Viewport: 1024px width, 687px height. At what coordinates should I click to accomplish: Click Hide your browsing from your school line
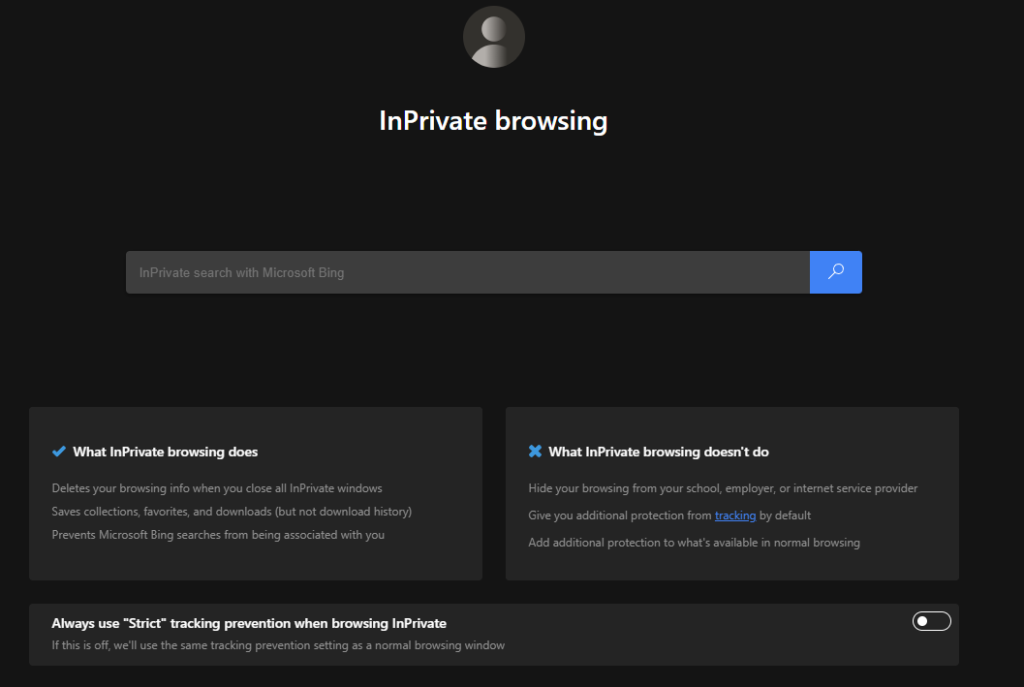click(x=723, y=488)
